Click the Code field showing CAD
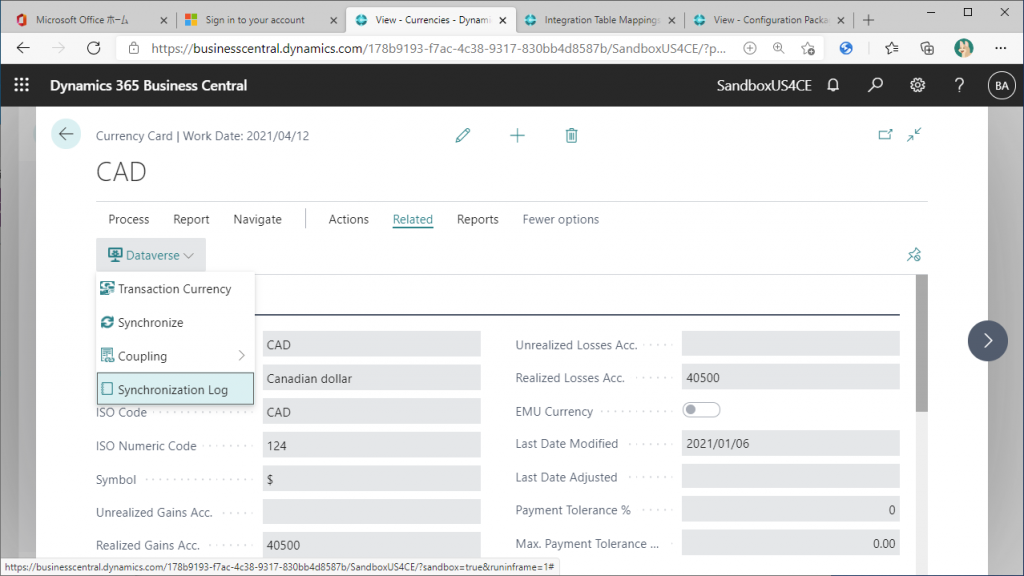 tap(372, 344)
